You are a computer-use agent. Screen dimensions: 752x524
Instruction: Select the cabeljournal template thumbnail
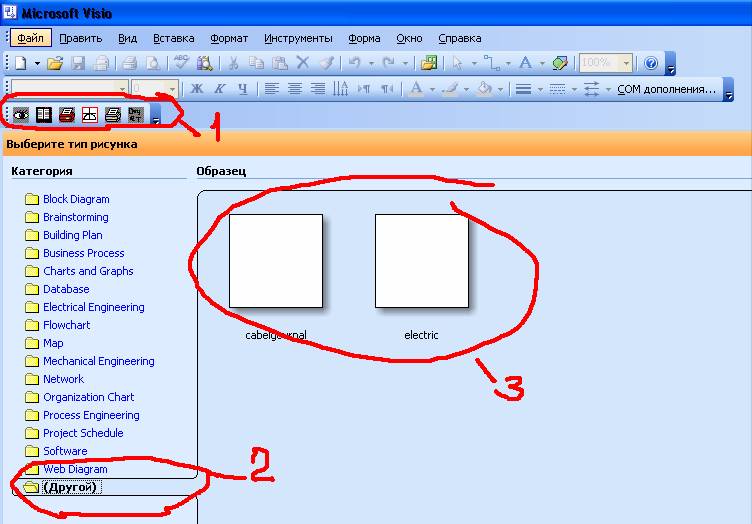point(276,261)
